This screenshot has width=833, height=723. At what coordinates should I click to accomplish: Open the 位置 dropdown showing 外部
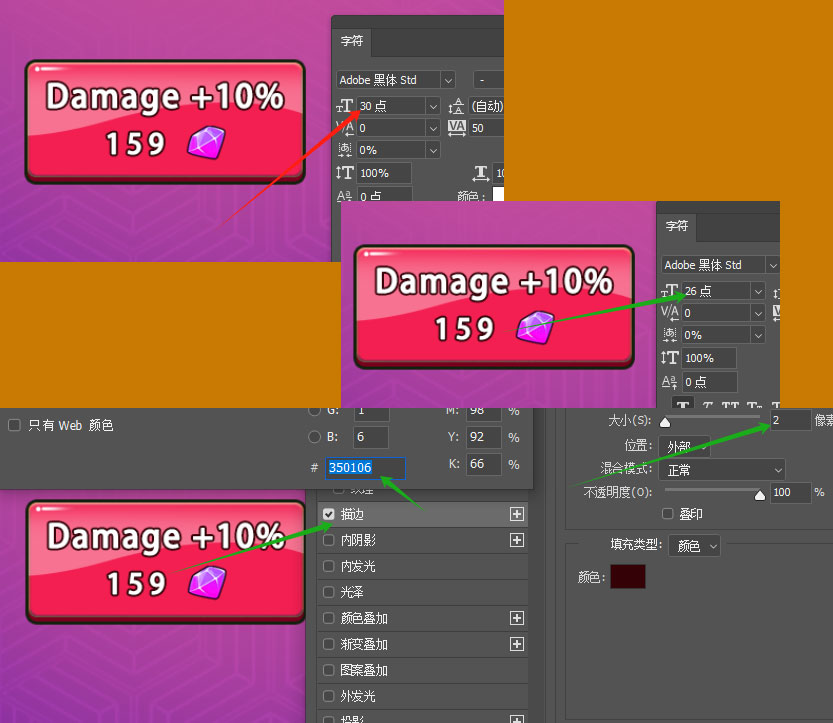click(683, 446)
